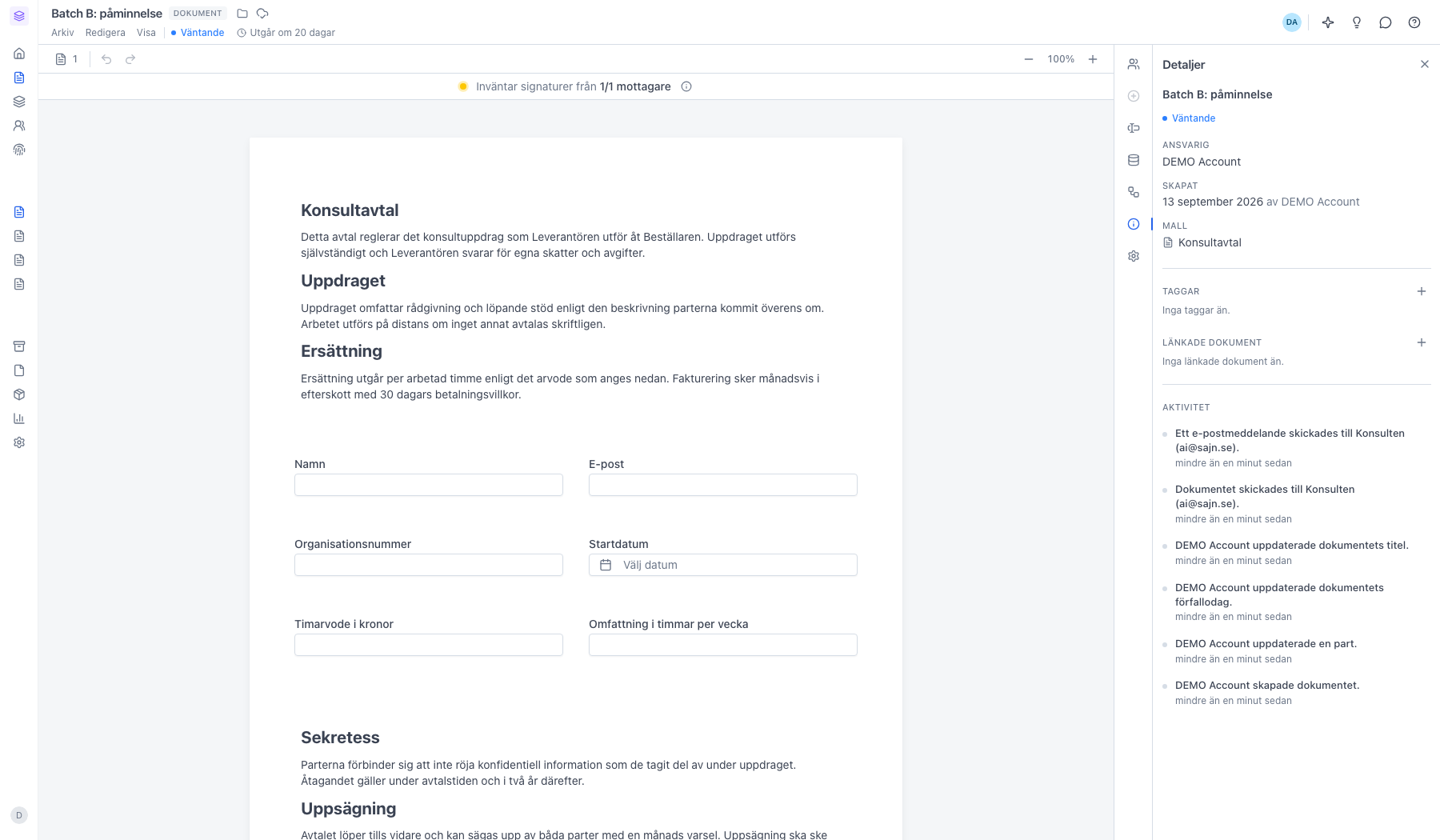Open the Redigera menu
The height and width of the screenshot is (840, 1440).
[x=106, y=33]
